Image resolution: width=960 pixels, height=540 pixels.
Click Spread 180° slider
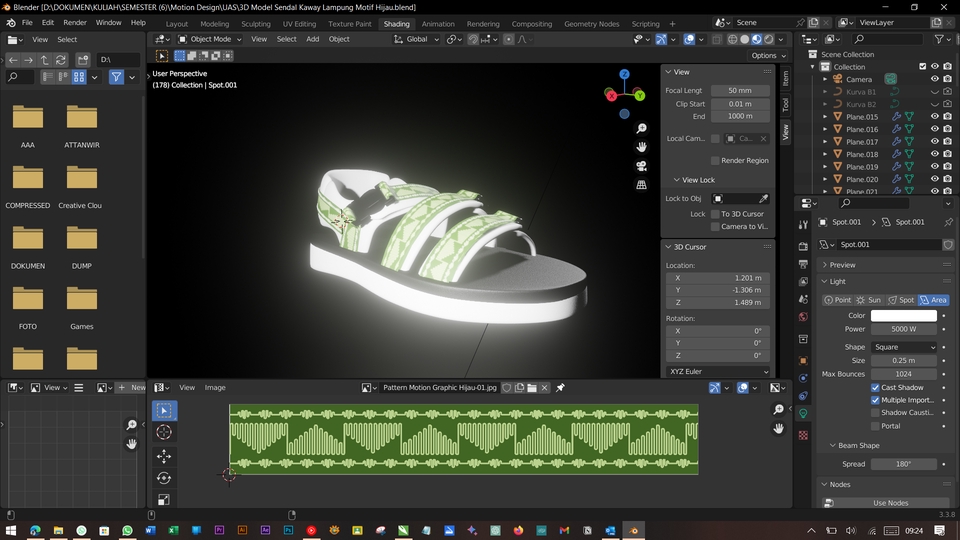[904, 464]
